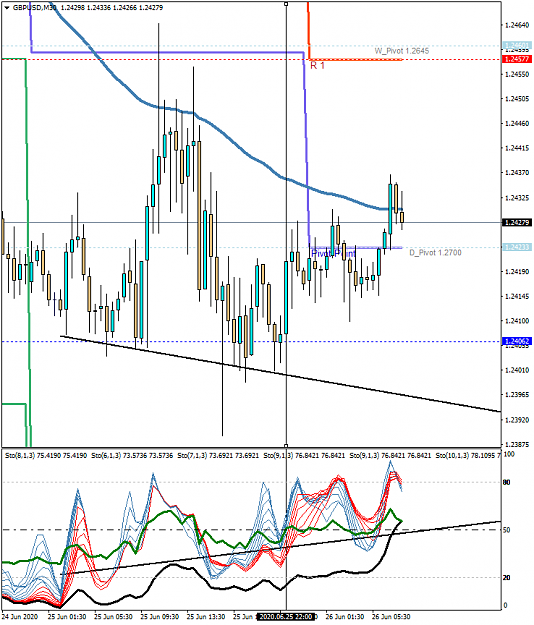Select the R 1 resistance label
Viewport: 534px width, 625px height.
point(317,66)
